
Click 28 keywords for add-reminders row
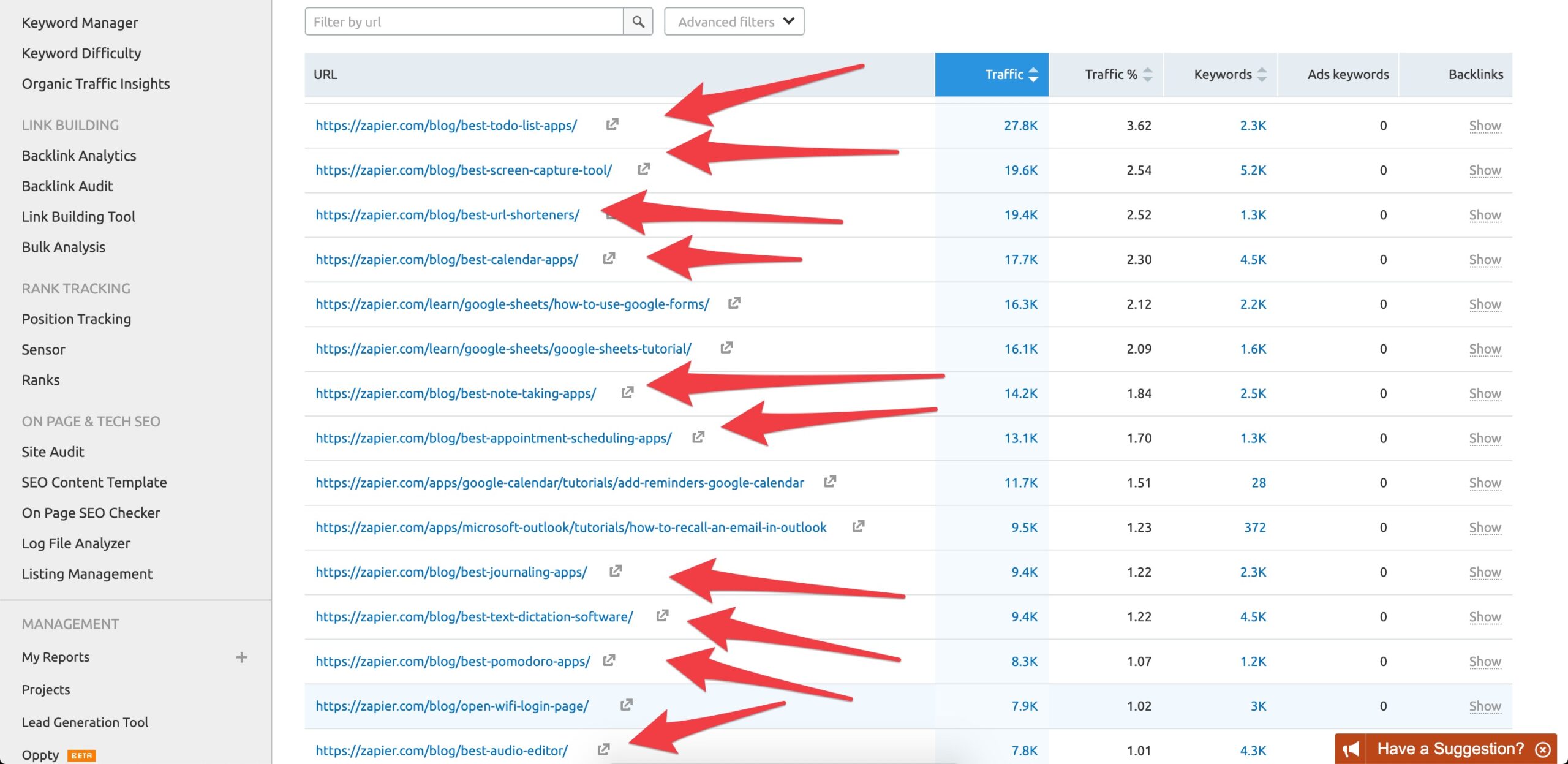point(1259,483)
